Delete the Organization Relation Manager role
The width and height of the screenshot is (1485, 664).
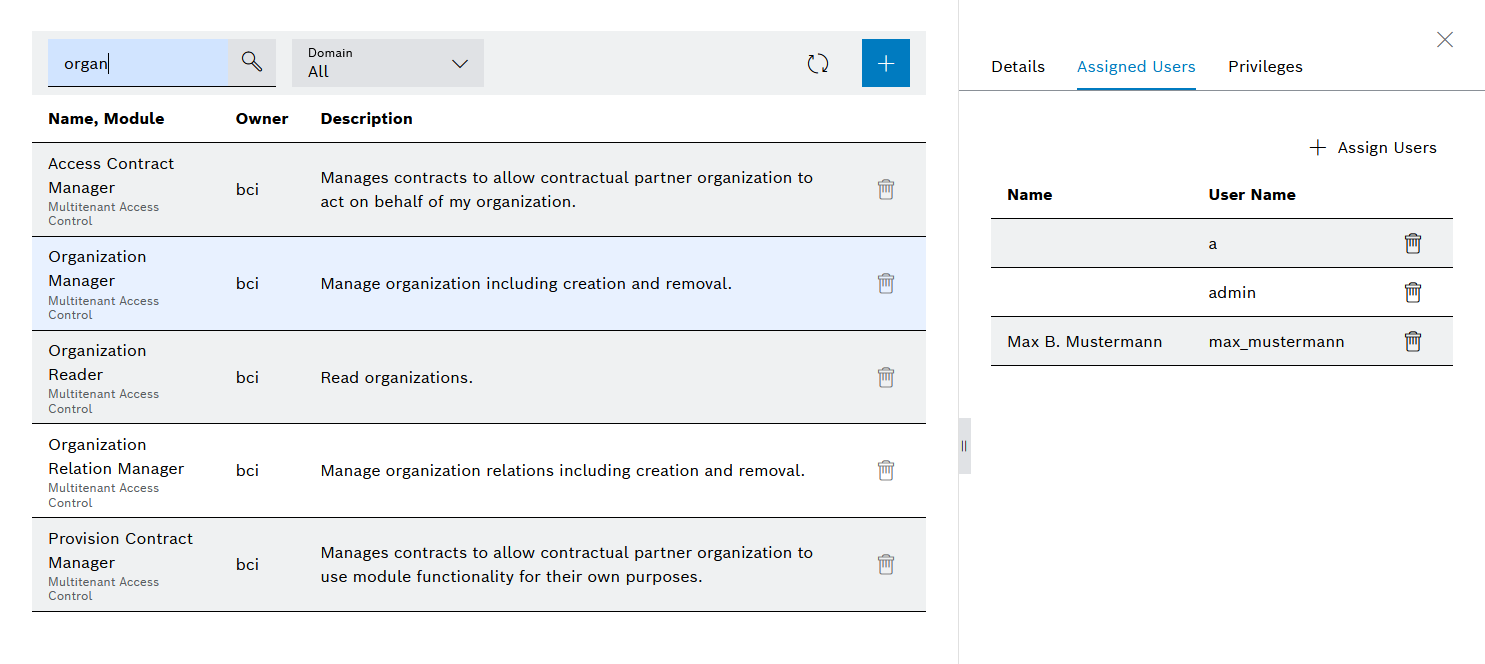point(885,470)
